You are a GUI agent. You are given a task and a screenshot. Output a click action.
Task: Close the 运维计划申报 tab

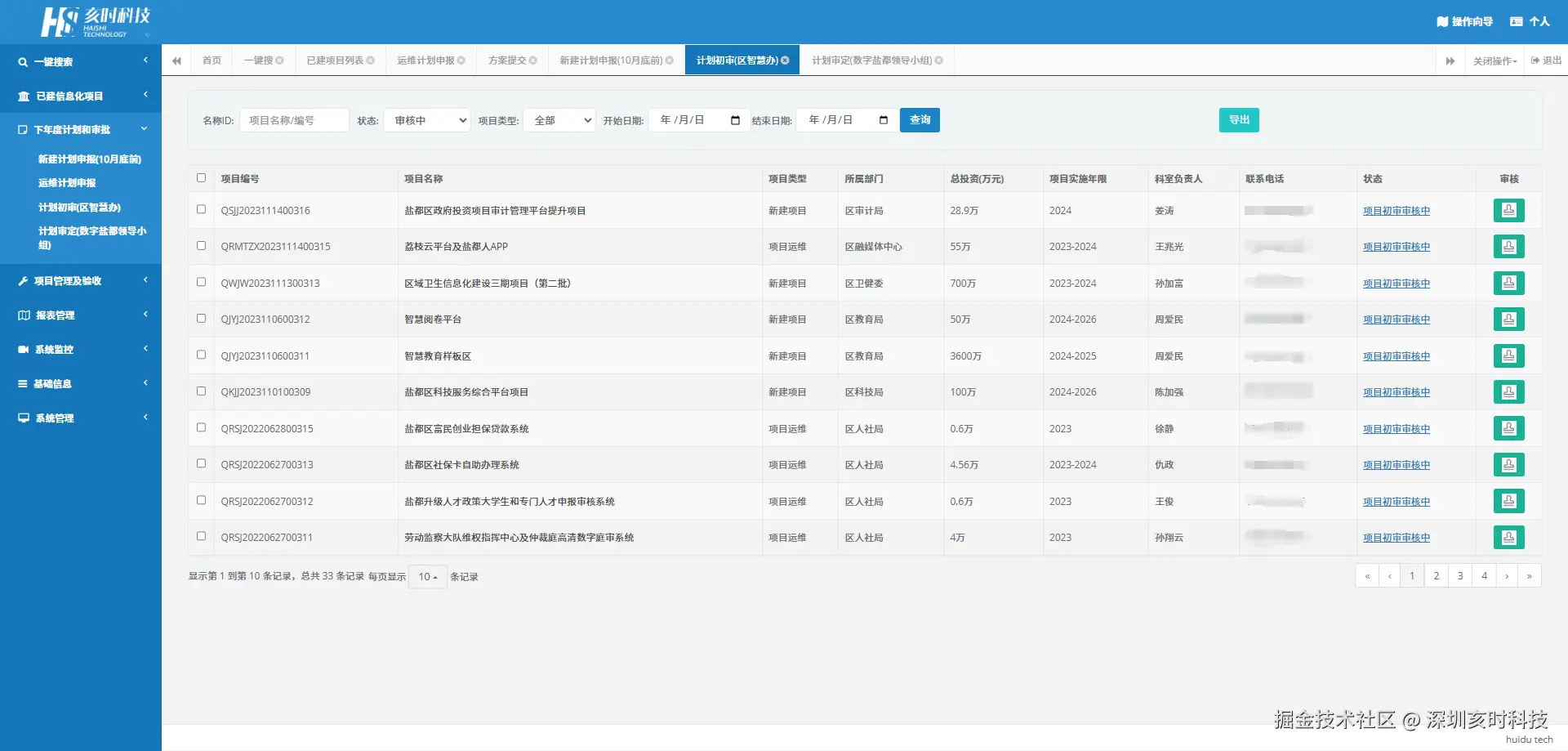[461, 60]
